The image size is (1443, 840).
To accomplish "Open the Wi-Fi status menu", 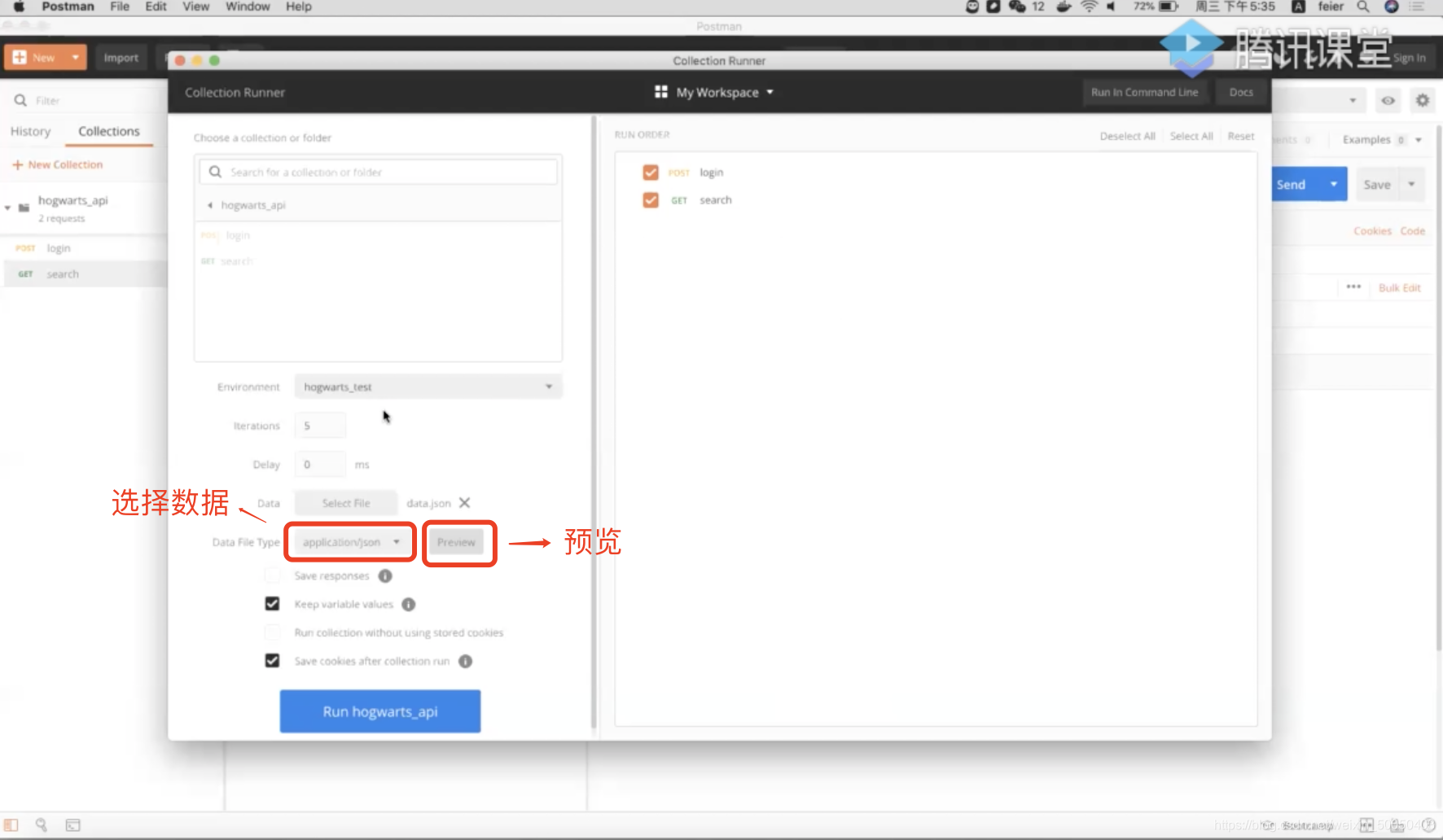I will click(1089, 7).
